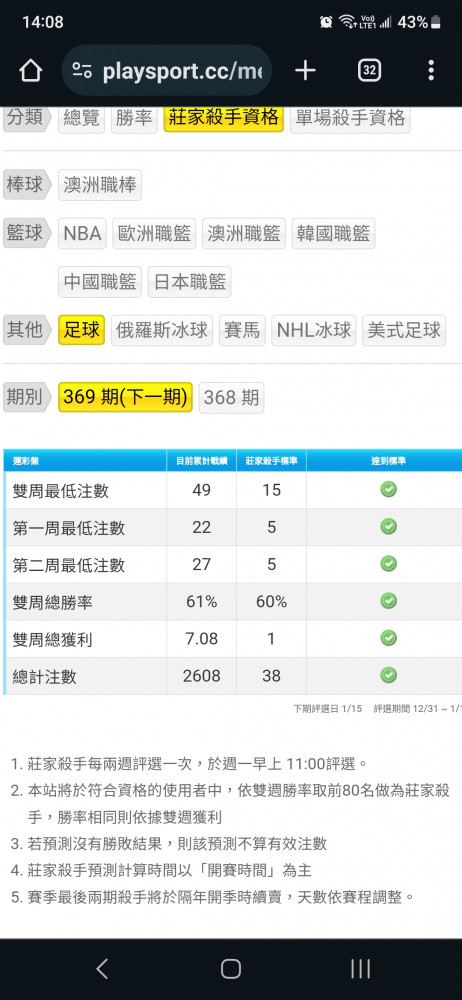Screen dimensions: 462x1000
Task: Open a new tab with plus icon
Action: 305,71
